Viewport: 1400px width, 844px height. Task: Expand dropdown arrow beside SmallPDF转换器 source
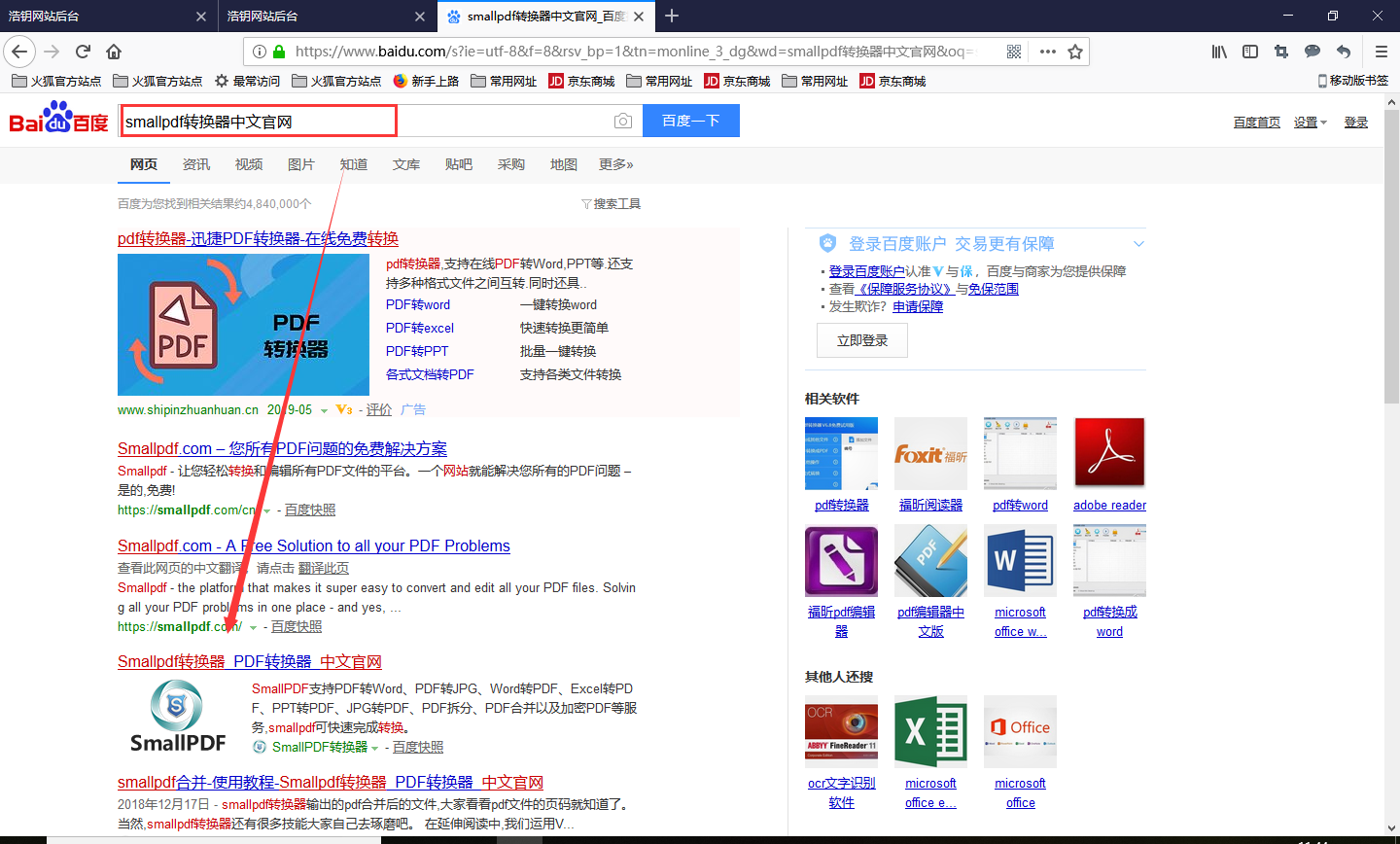[x=374, y=748]
